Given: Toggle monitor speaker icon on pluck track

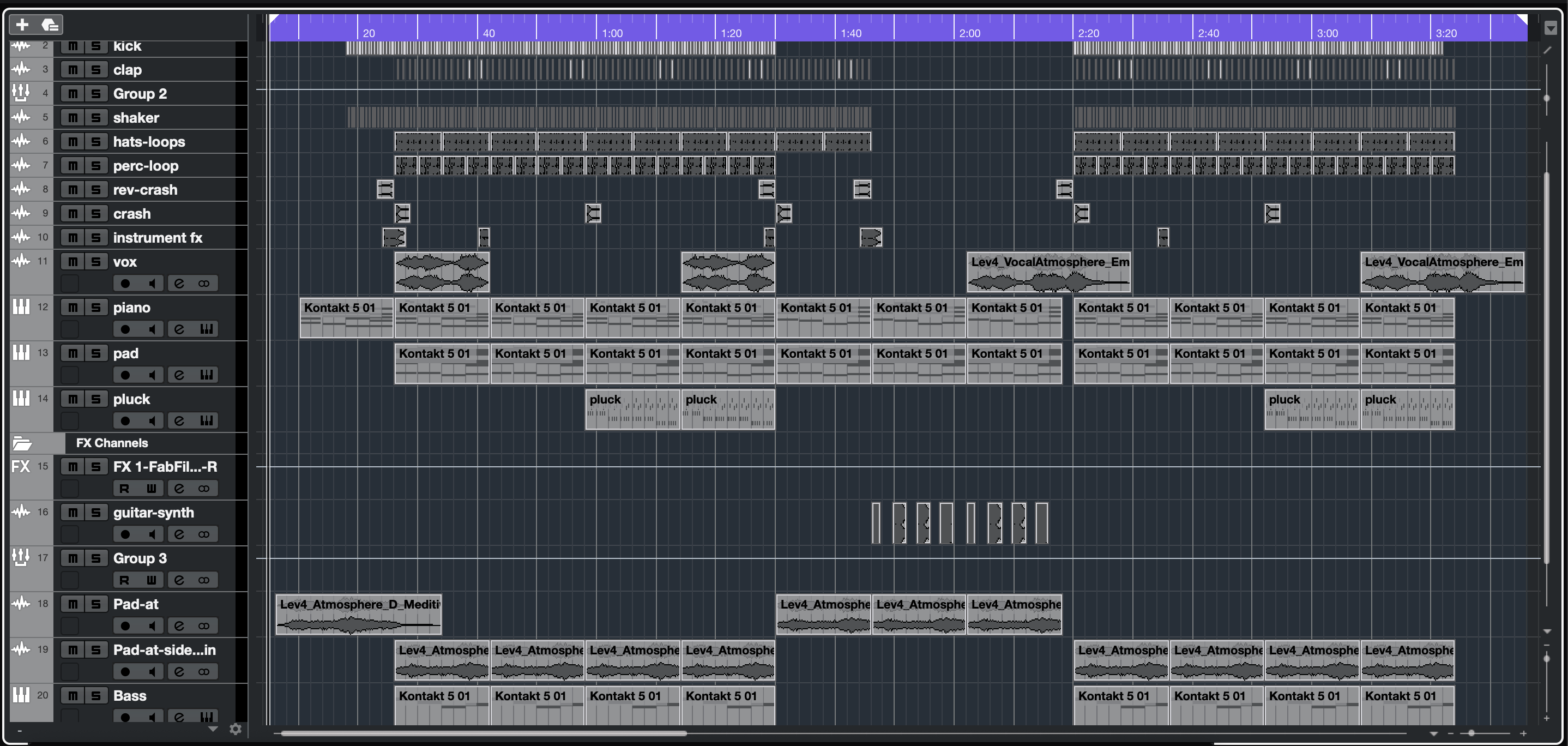Looking at the screenshot, I should [152, 421].
